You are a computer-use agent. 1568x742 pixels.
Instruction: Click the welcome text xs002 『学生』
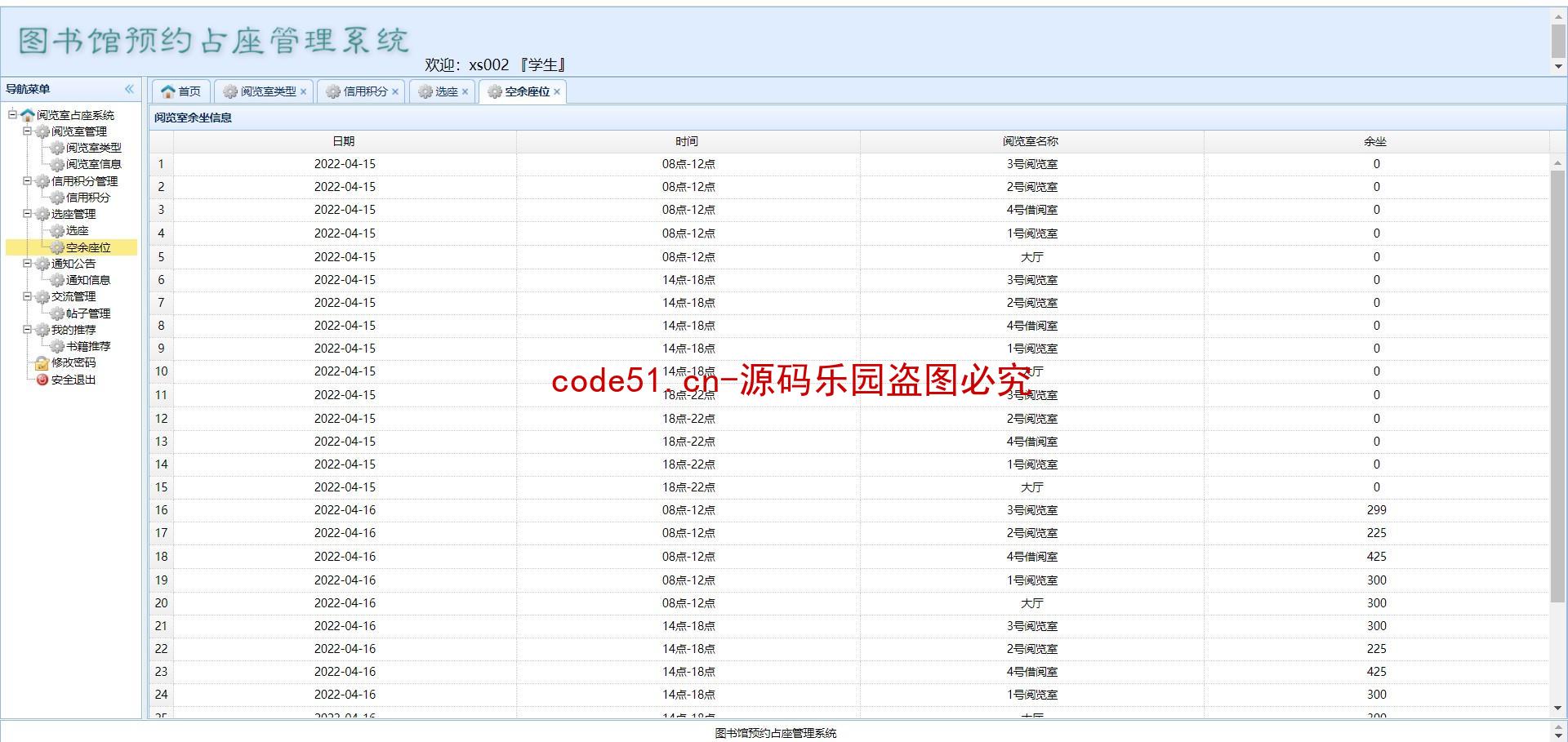(517, 64)
